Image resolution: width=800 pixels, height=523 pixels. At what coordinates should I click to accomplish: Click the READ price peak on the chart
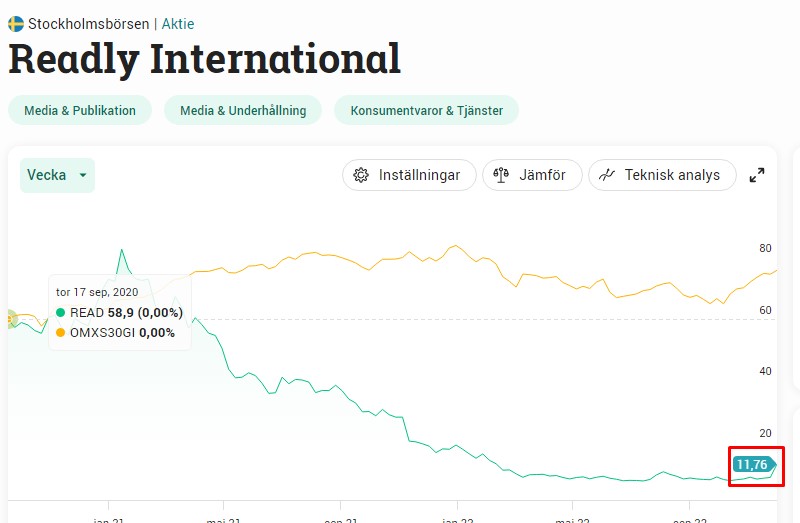tap(121, 250)
